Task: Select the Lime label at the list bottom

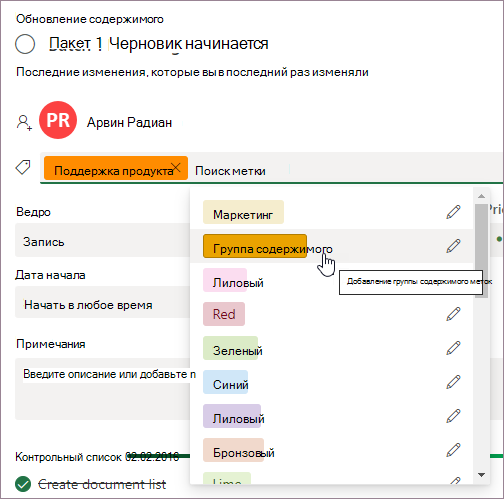Action: [x=227, y=478]
